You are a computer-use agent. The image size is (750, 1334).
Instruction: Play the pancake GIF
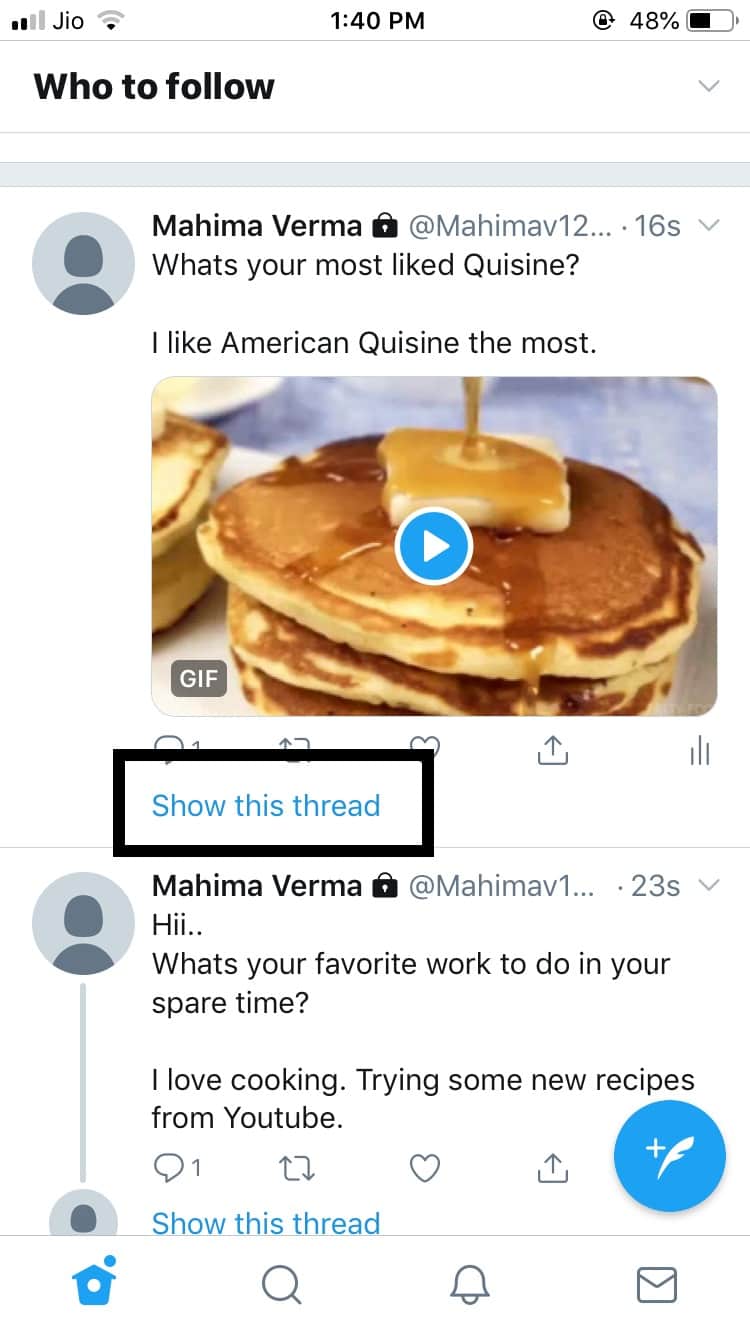(433, 546)
